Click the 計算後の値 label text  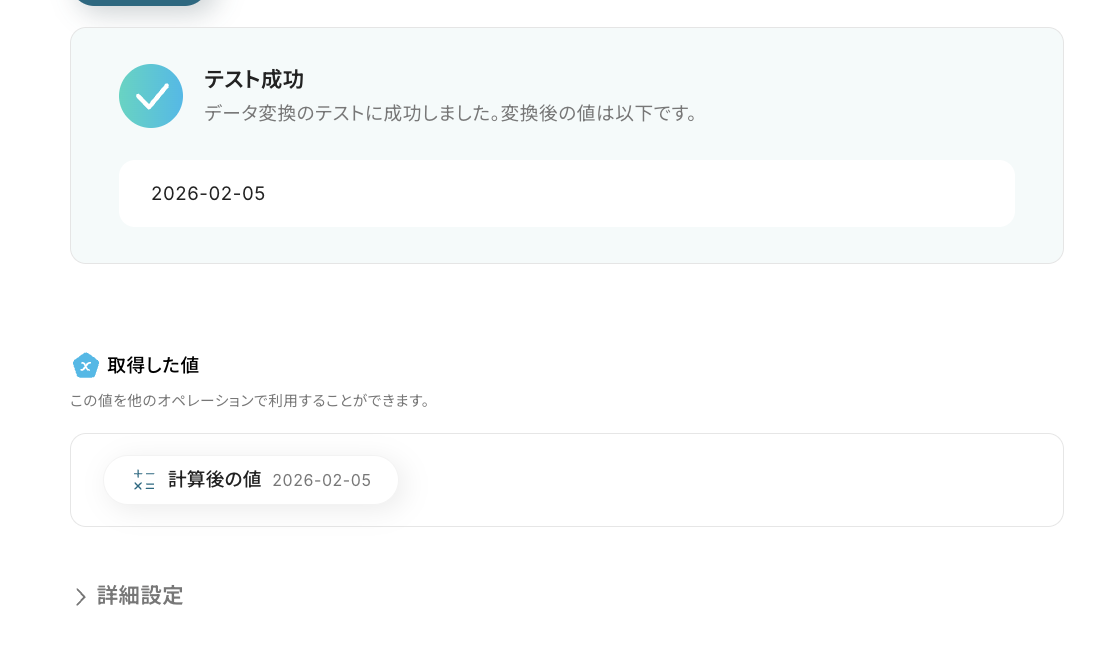coord(214,480)
